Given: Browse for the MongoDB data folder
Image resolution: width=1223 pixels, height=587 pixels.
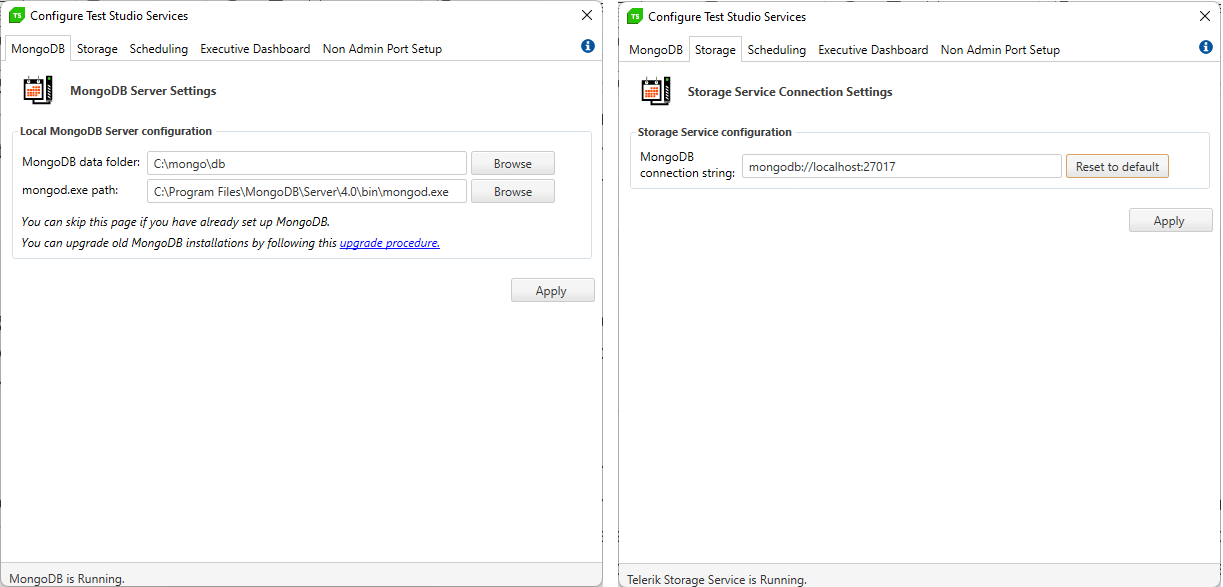Looking at the screenshot, I should 513,163.
